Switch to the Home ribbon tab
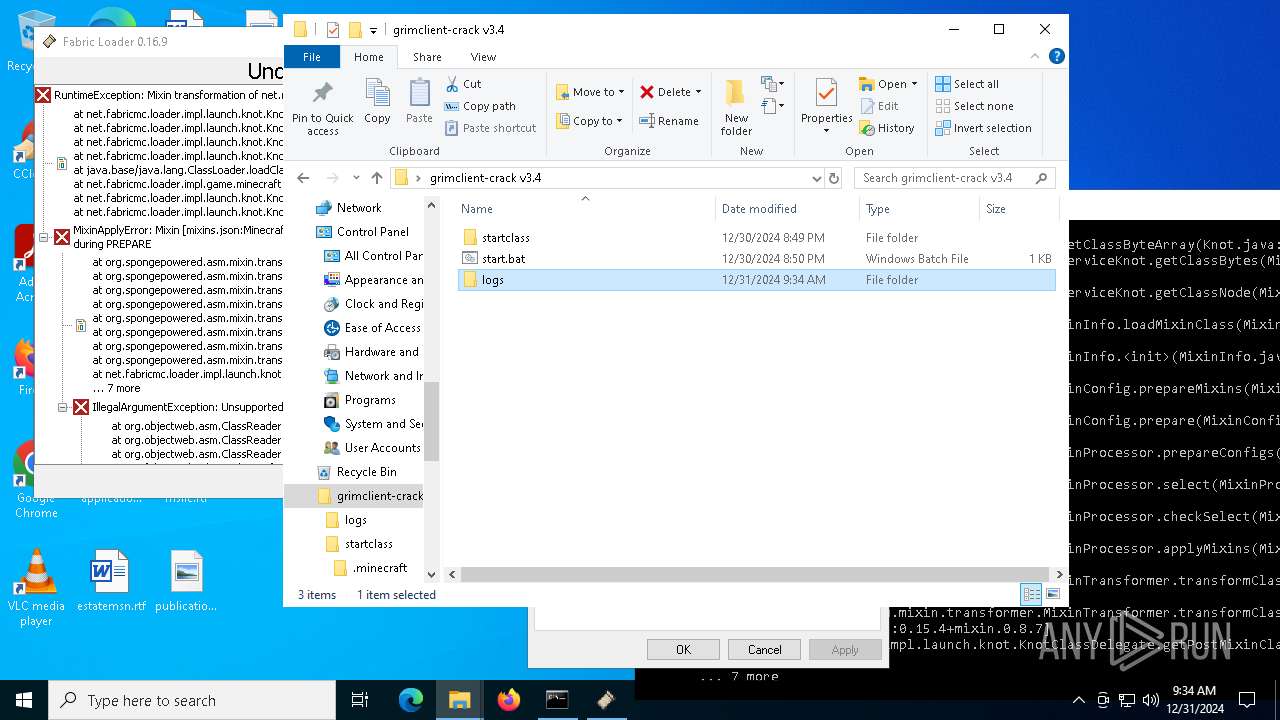 pyautogui.click(x=368, y=57)
